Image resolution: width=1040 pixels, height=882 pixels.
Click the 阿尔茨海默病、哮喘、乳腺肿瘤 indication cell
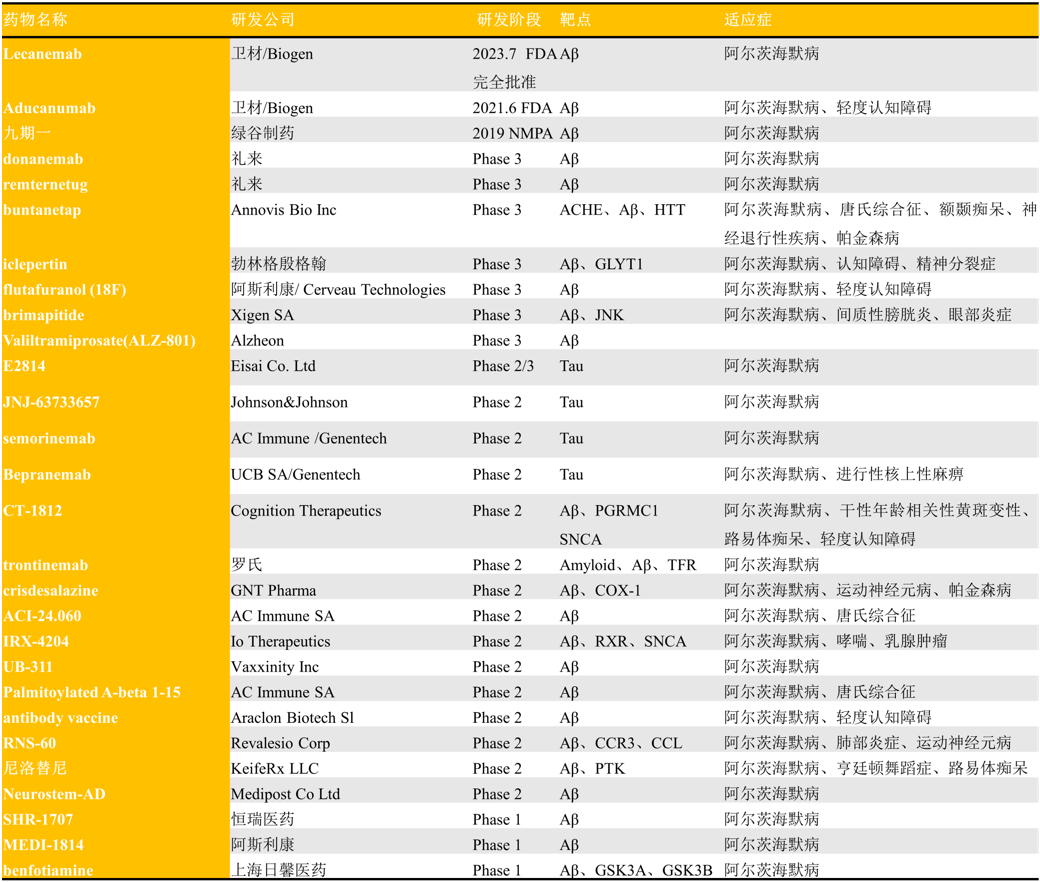[x=836, y=641]
